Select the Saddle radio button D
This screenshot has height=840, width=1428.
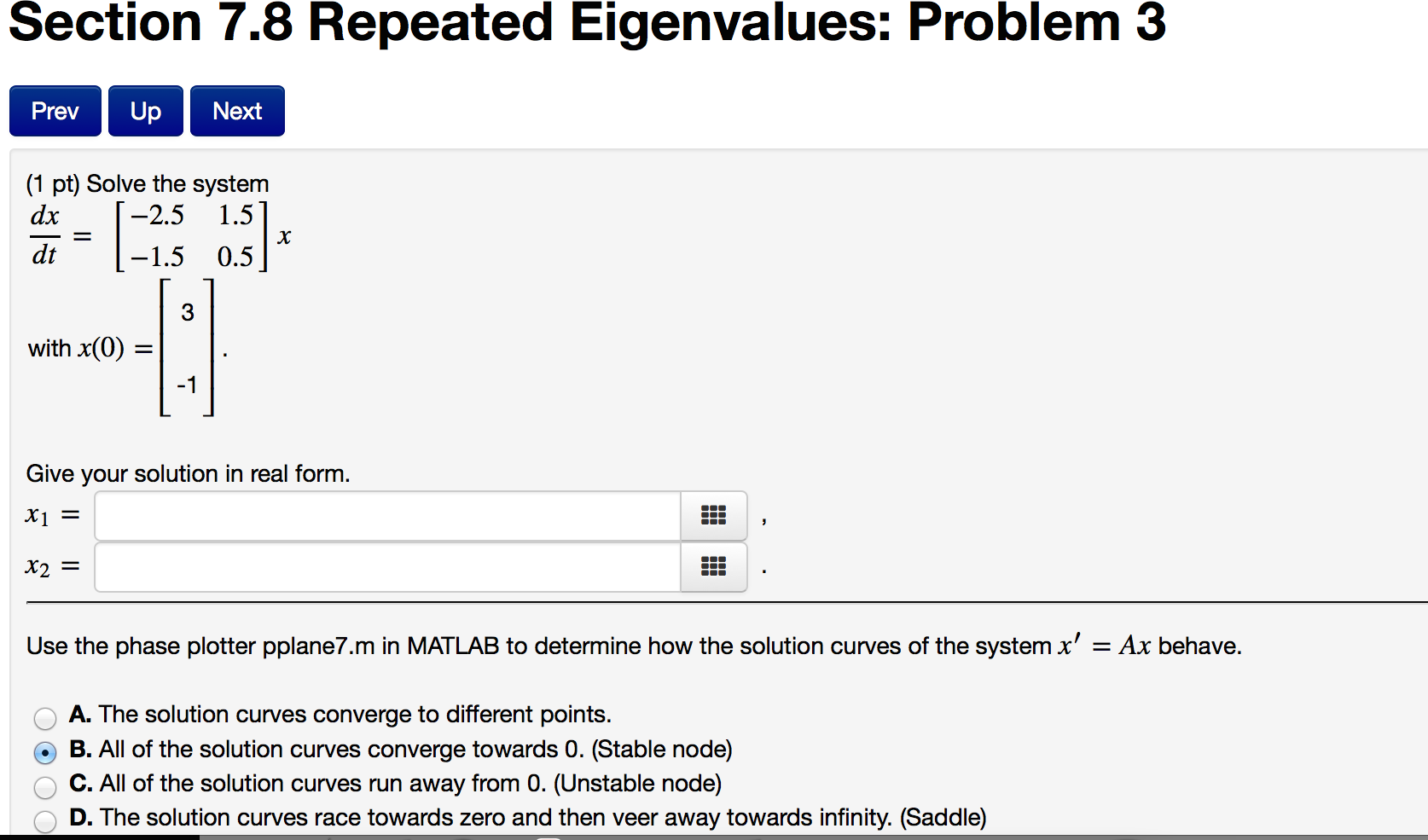[x=45, y=820]
